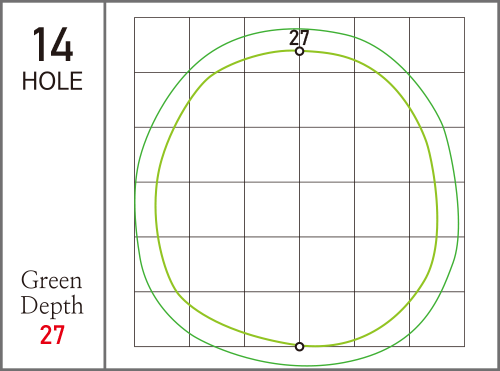The height and width of the screenshot is (371, 500).
Task: Click the word Green in the depth label
Action: point(51,280)
